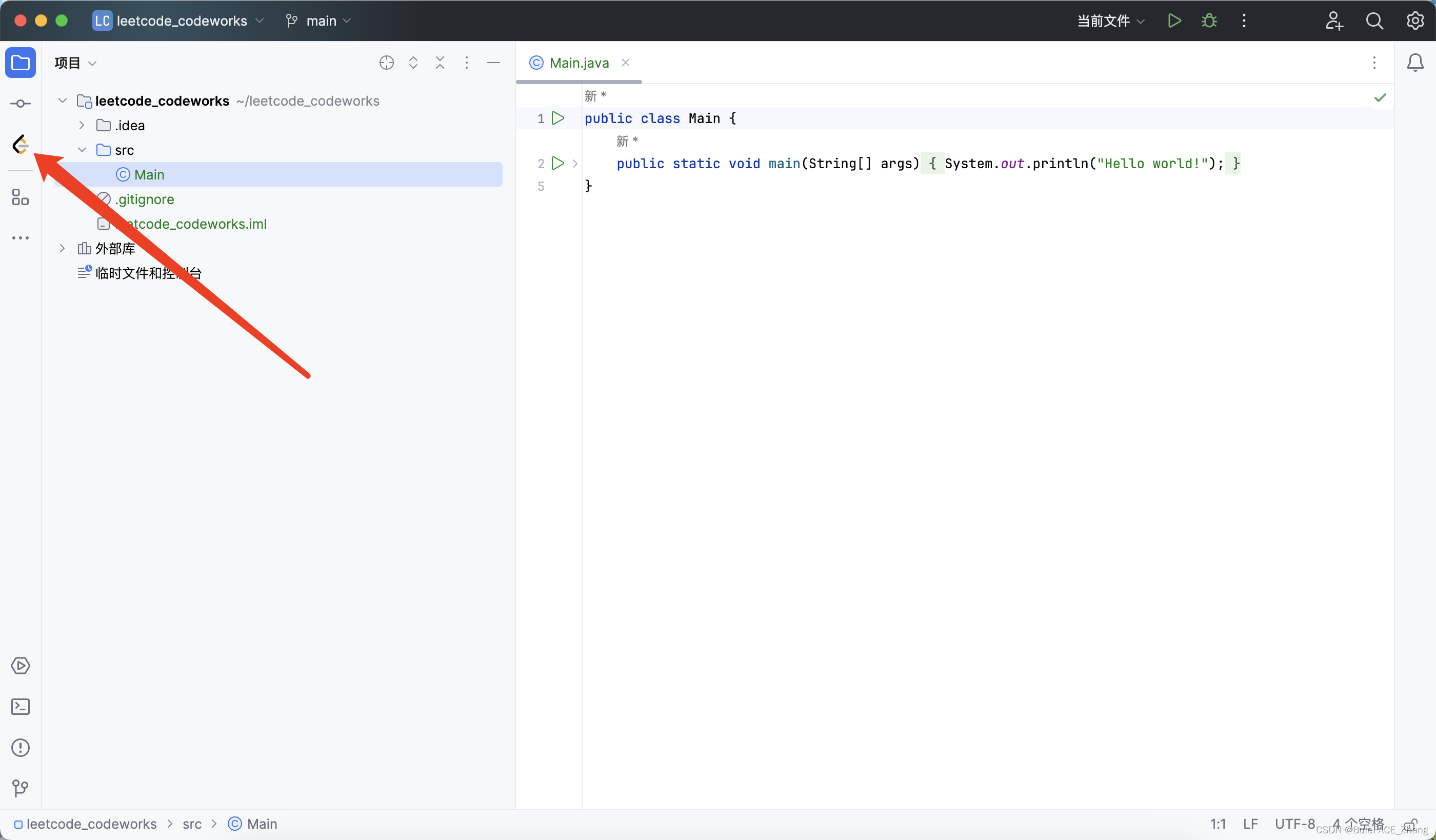Open leetcode_codeworks project dropdown

178,21
